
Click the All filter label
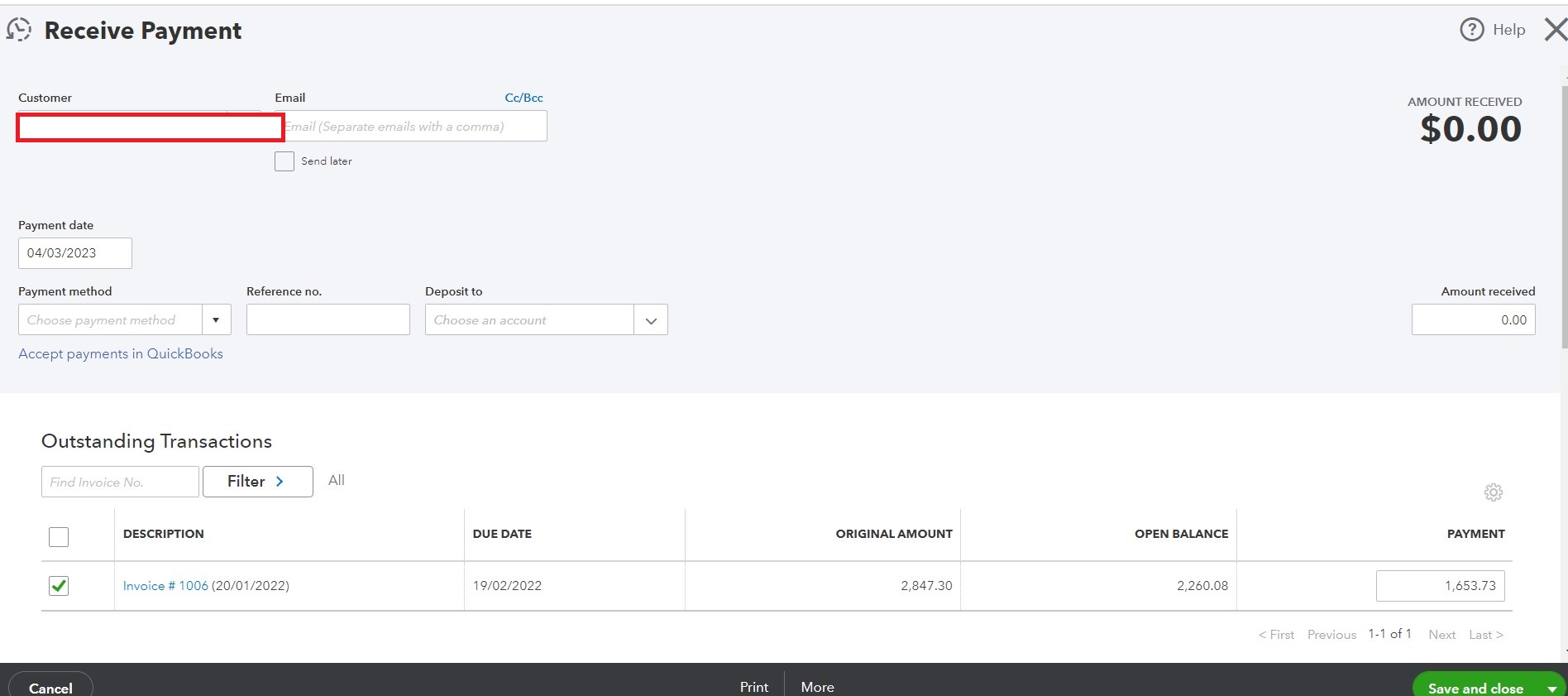tap(337, 480)
